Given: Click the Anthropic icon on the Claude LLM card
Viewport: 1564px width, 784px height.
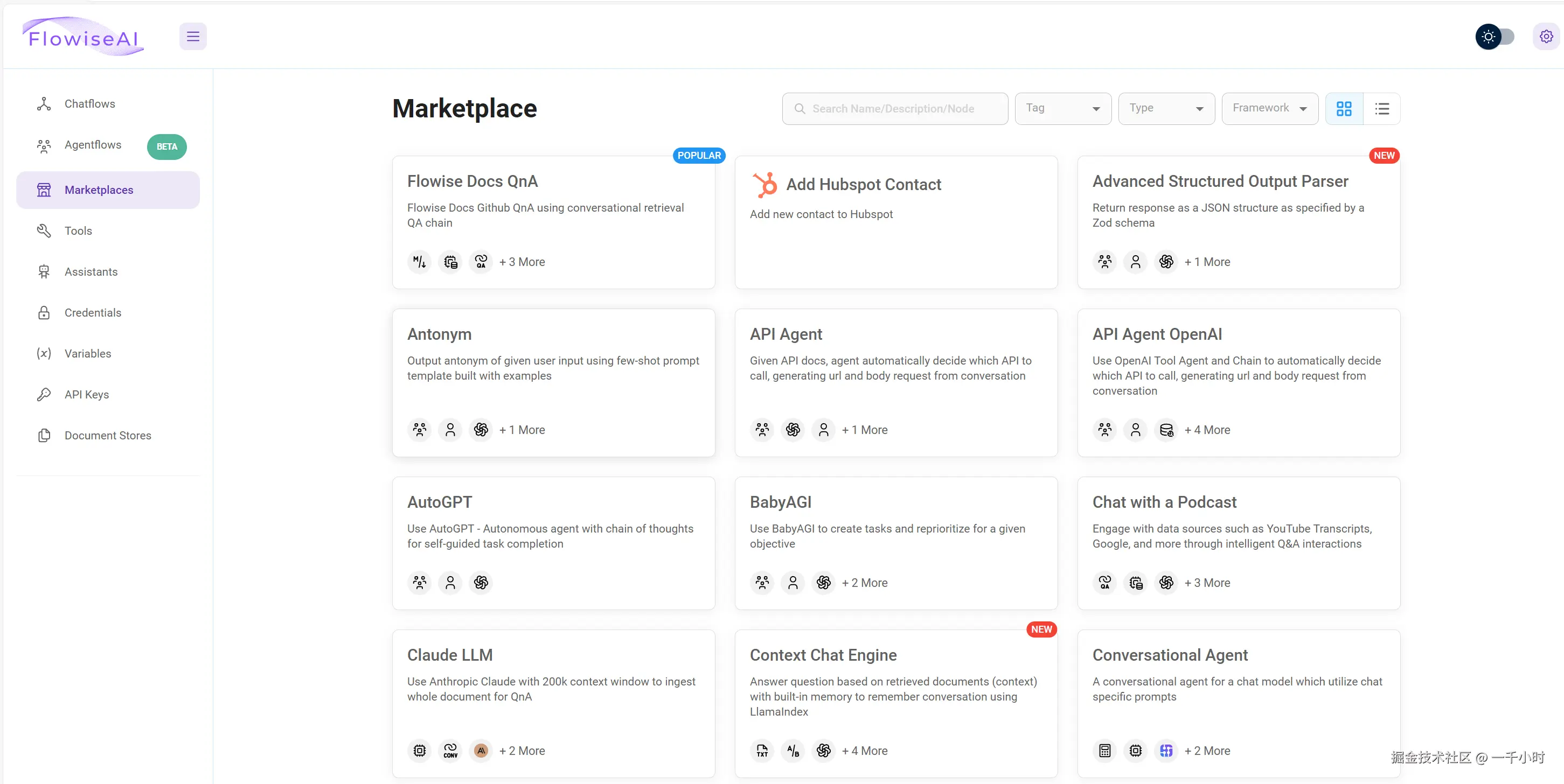Looking at the screenshot, I should pos(481,751).
